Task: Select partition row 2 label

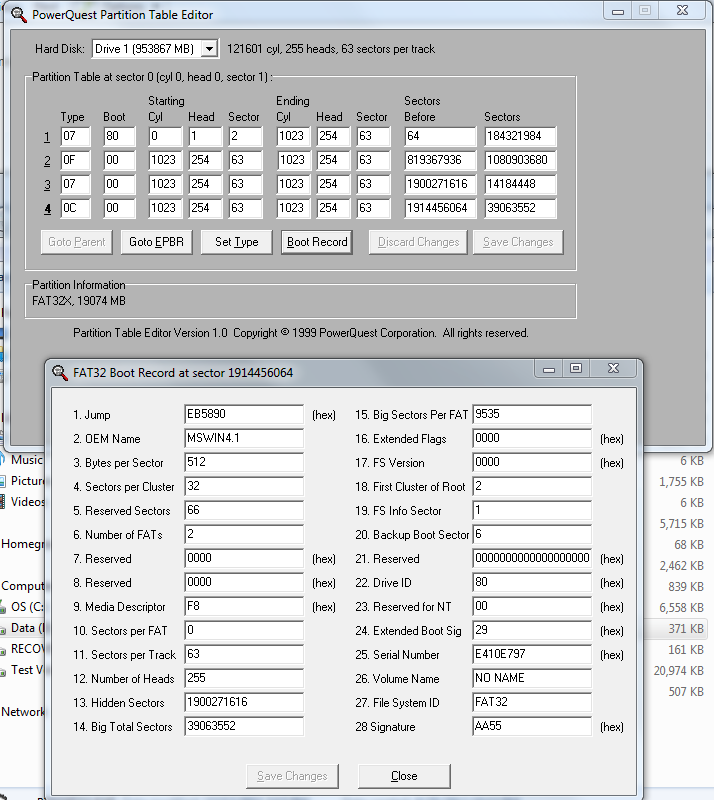Action: coord(46,161)
